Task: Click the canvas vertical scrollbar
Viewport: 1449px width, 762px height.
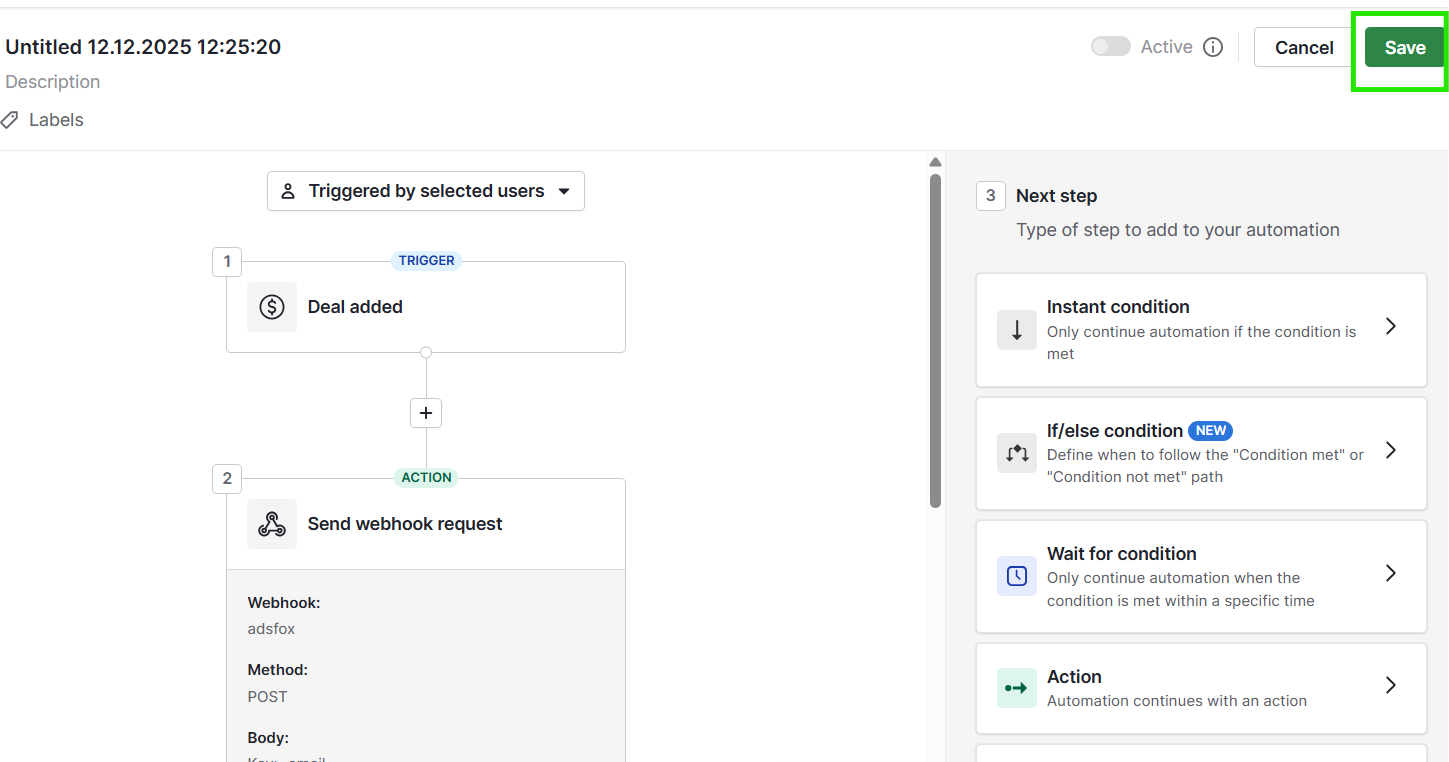Action: pyautogui.click(x=935, y=340)
